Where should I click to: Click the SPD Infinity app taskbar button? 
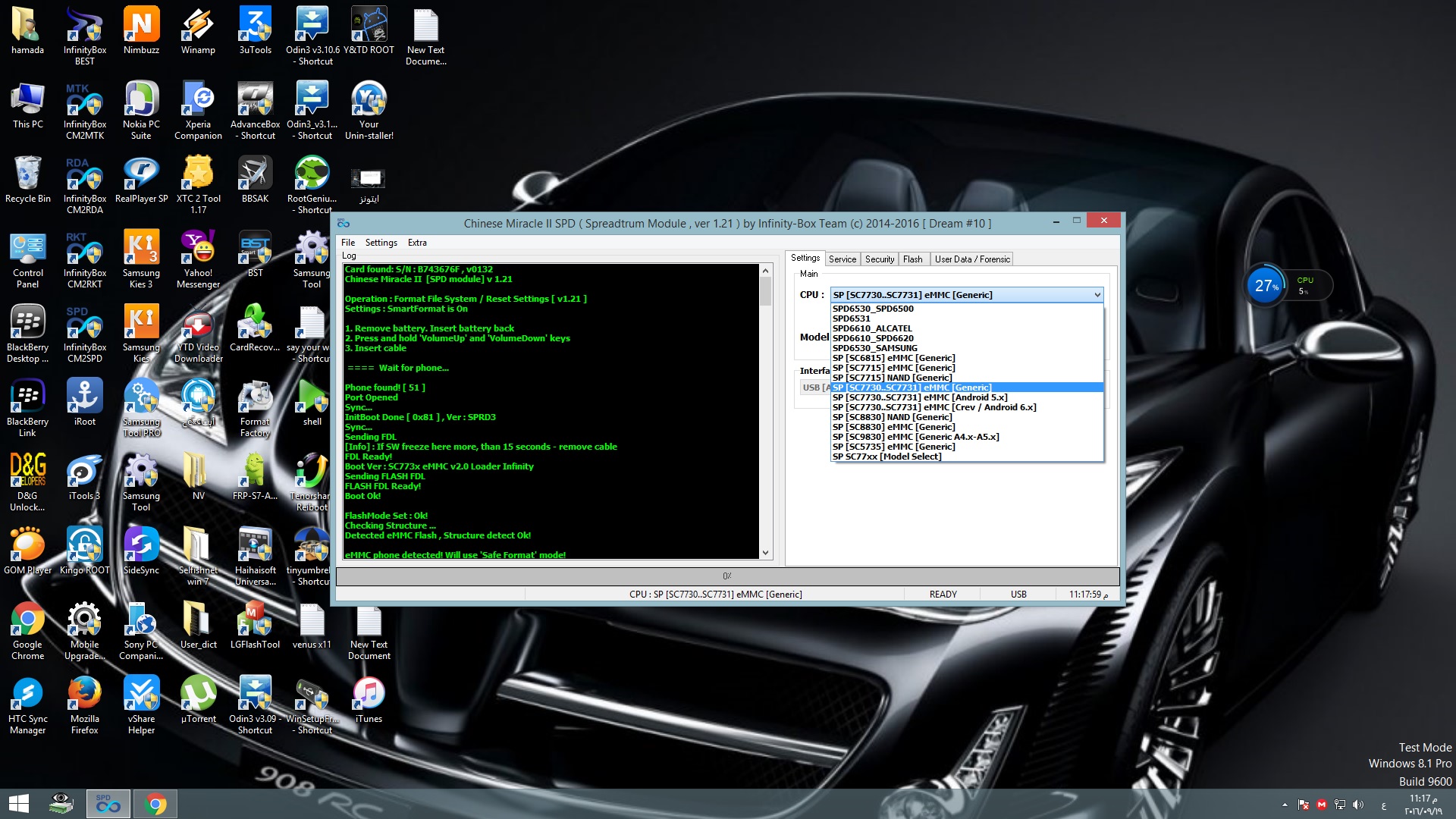[x=108, y=804]
